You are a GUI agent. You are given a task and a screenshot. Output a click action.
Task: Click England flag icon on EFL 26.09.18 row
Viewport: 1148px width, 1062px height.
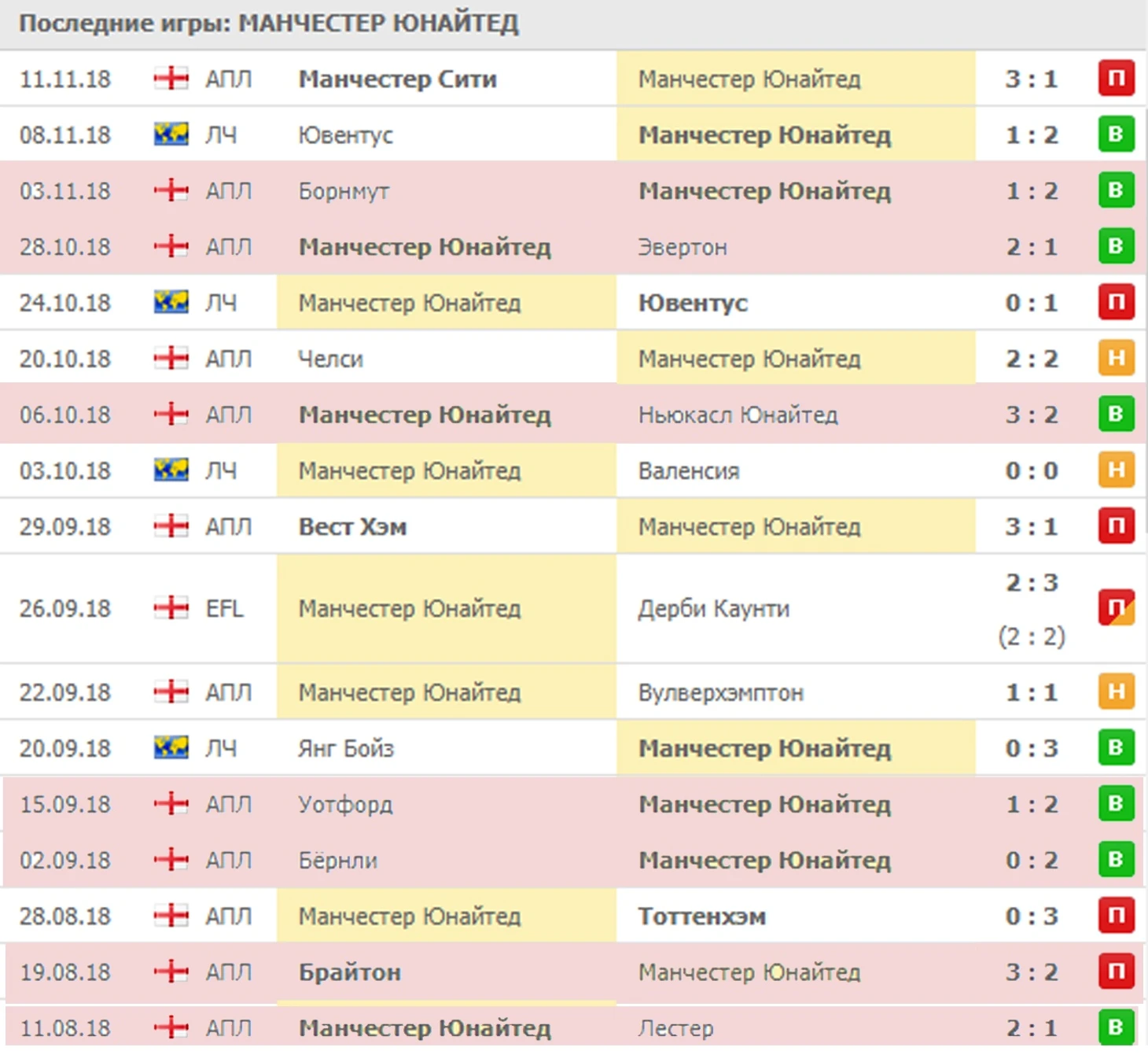tap(171, 608)
